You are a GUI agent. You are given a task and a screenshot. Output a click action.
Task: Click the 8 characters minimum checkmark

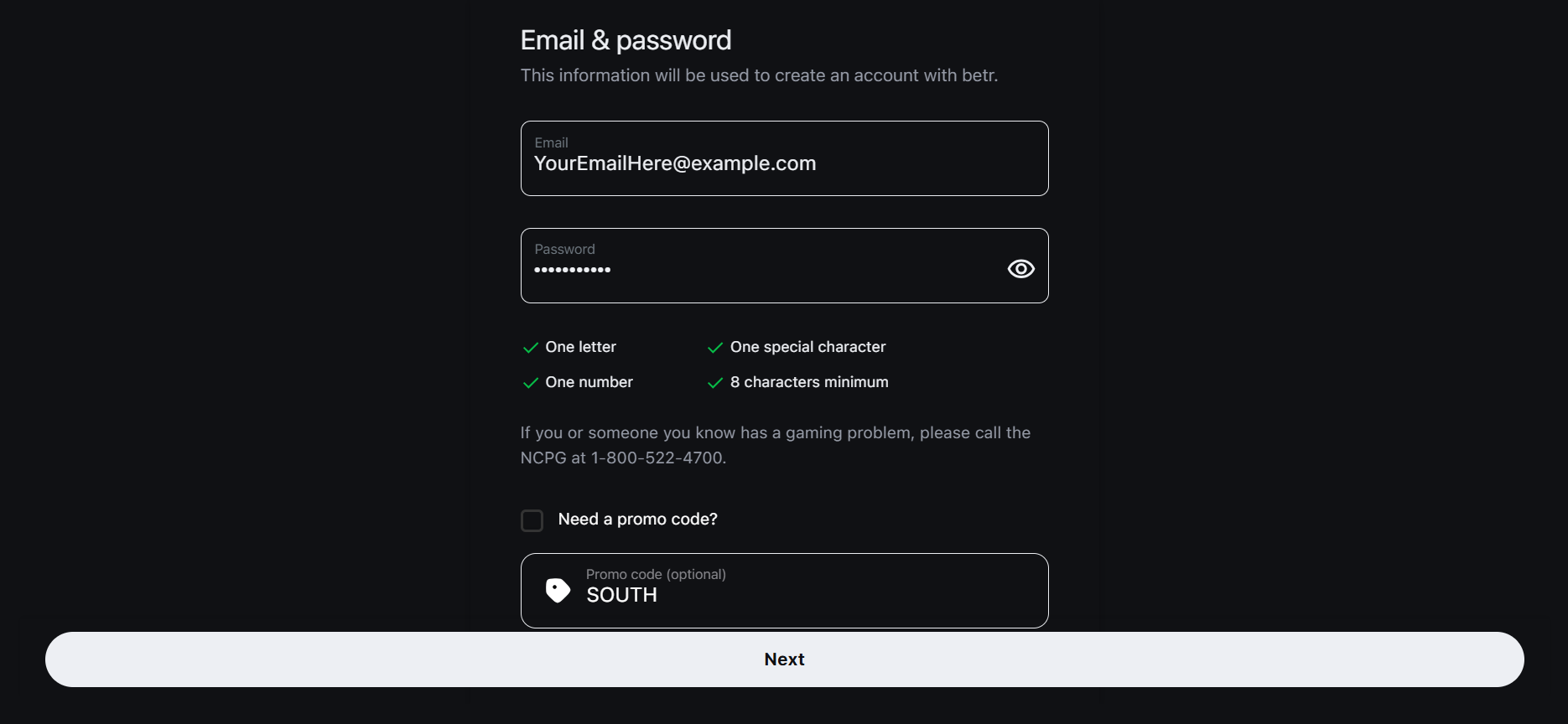coord(715,383)
